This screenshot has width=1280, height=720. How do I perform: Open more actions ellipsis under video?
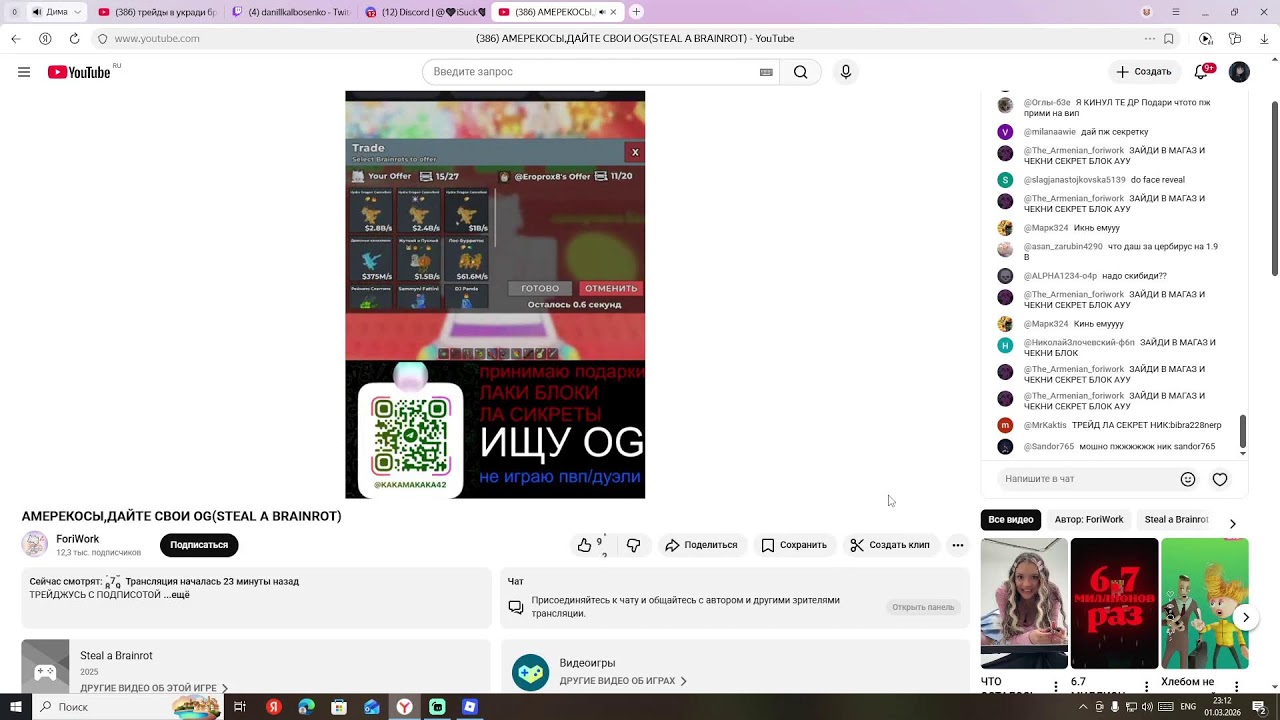pos(958,545)
